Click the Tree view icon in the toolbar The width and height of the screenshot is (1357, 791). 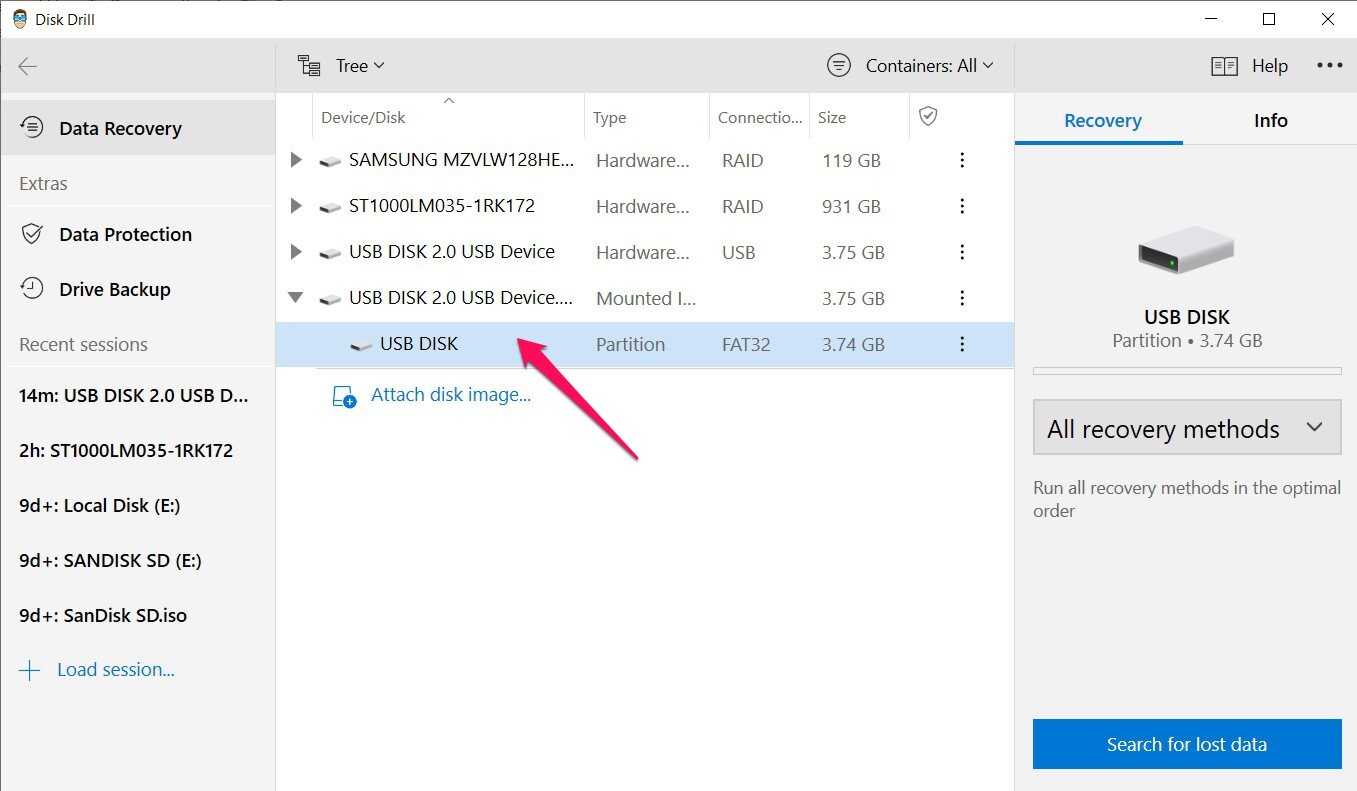tap(308, 64)
